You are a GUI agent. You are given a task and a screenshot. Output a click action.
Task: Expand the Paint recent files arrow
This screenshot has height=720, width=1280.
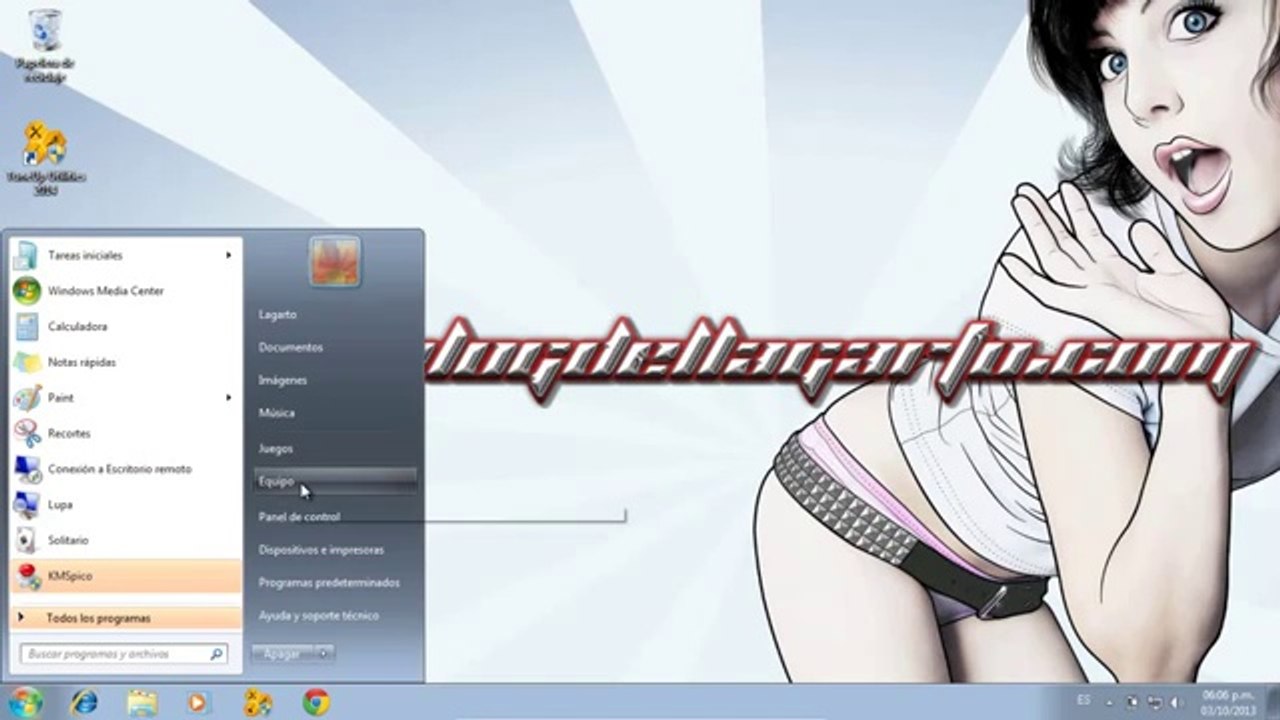pos(228,397)
